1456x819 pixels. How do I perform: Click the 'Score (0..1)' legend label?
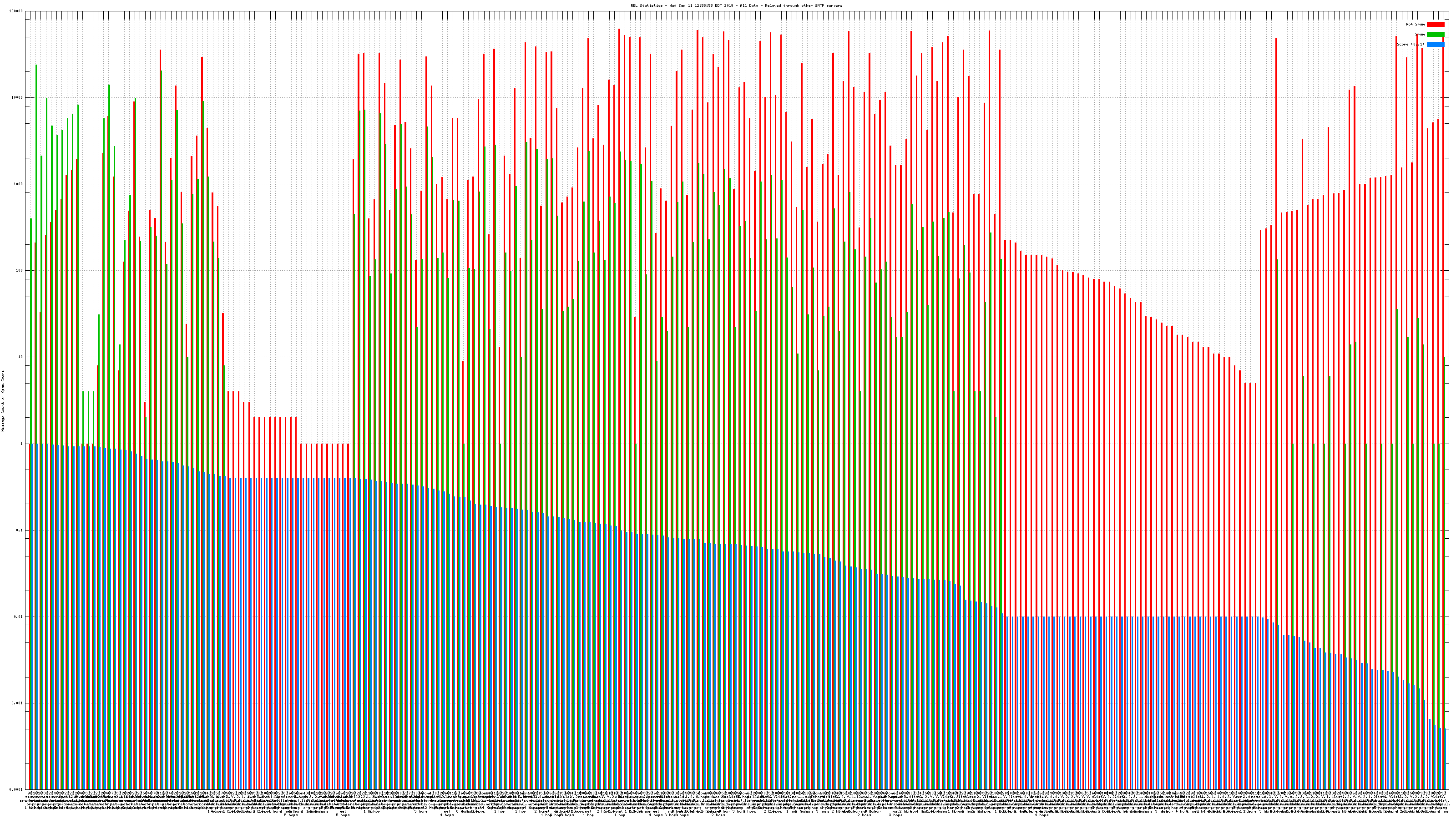click(x=1411, y=44)
